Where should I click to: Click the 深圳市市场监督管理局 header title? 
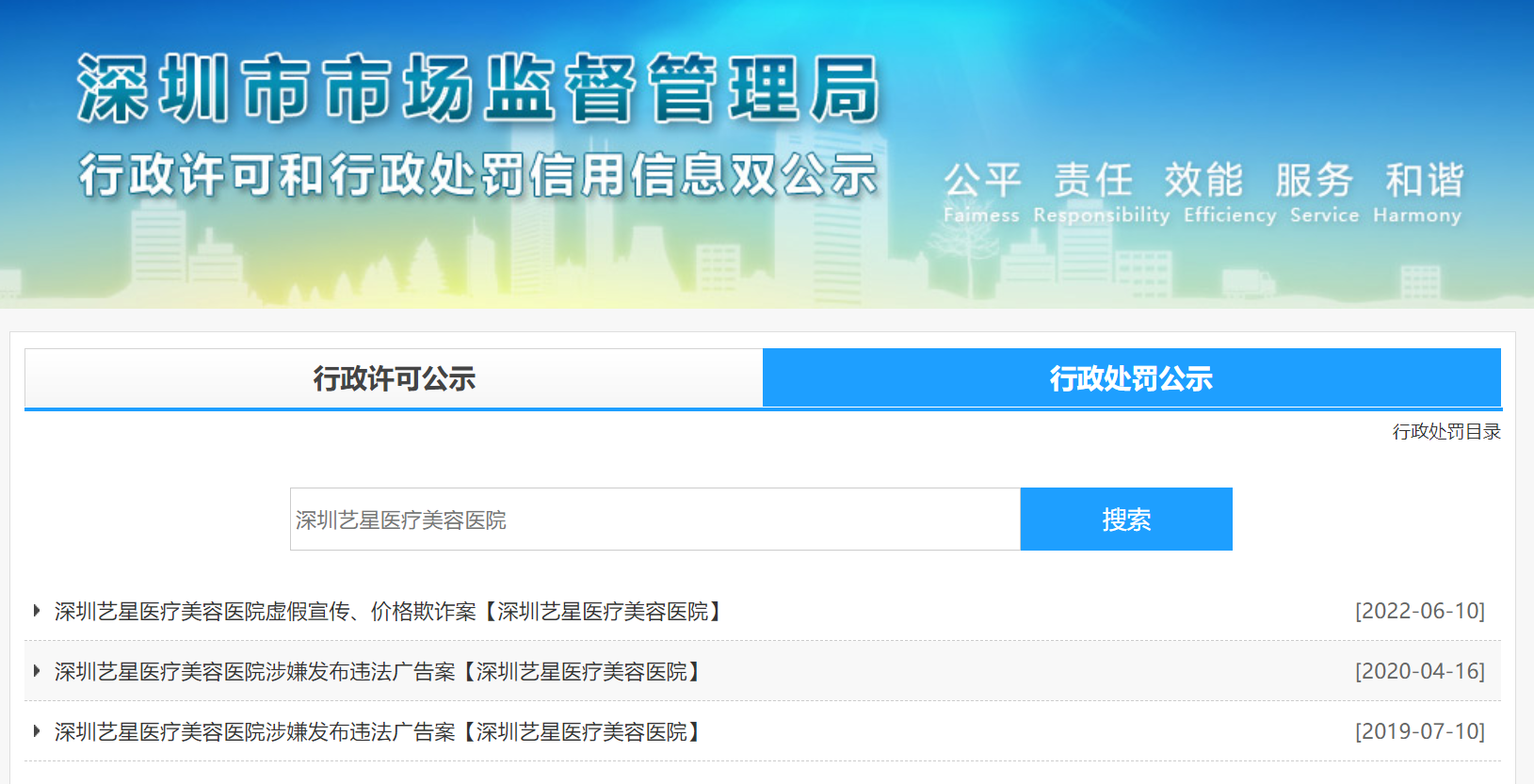tap(479, 88)
